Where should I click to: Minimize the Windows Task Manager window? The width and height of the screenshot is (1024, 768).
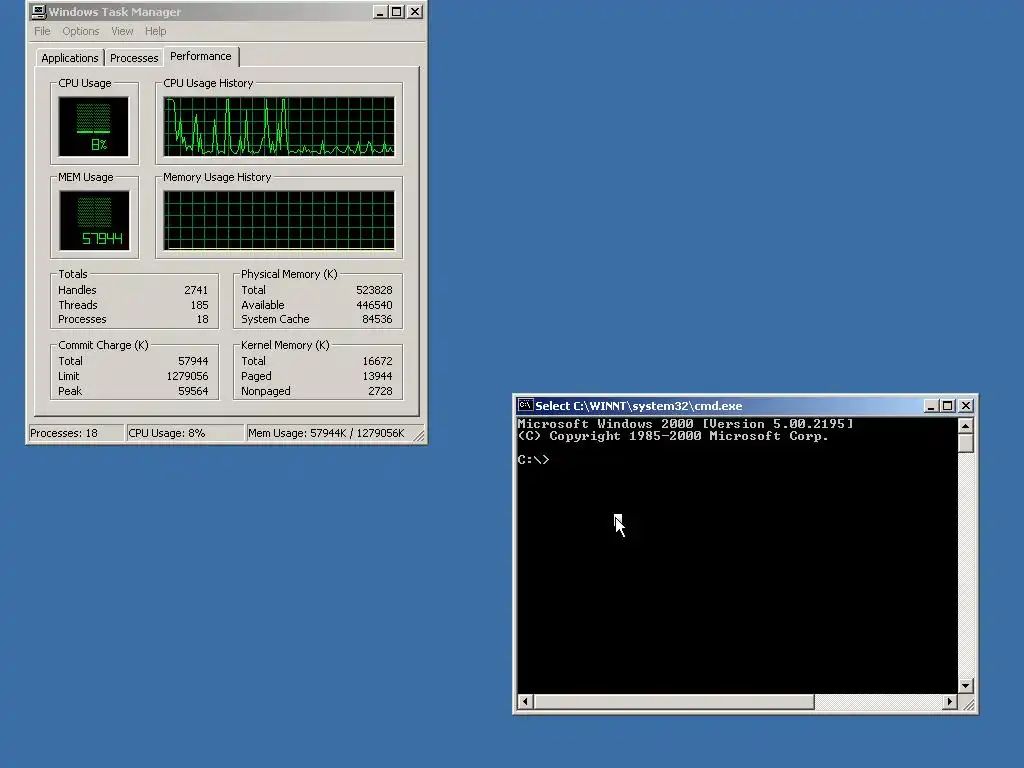click(x=380, y=12)
